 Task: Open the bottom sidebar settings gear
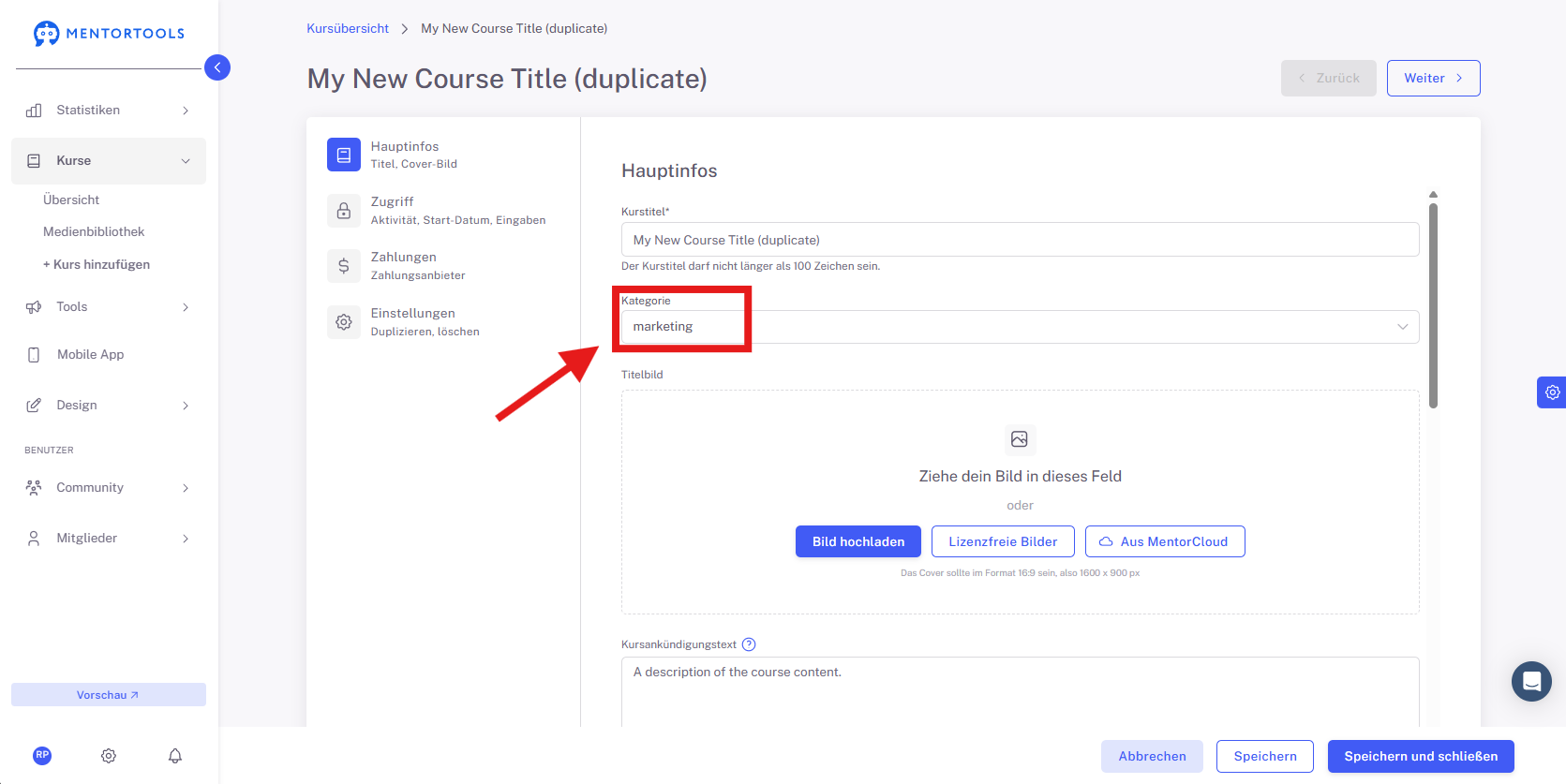[x=109, y=756]
